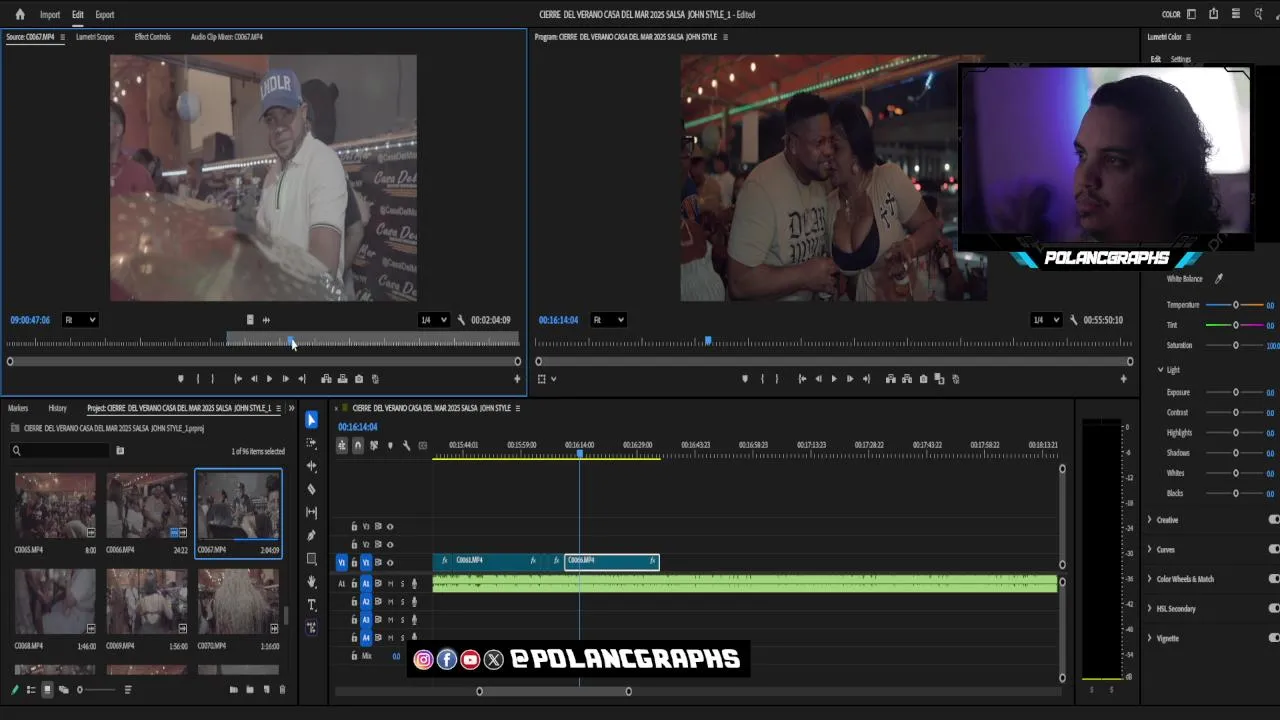Image resolution: width=1280 pixels, height=720 pixels.
Task: Click the Project panel search magnifier
Action: click(16, 451)
